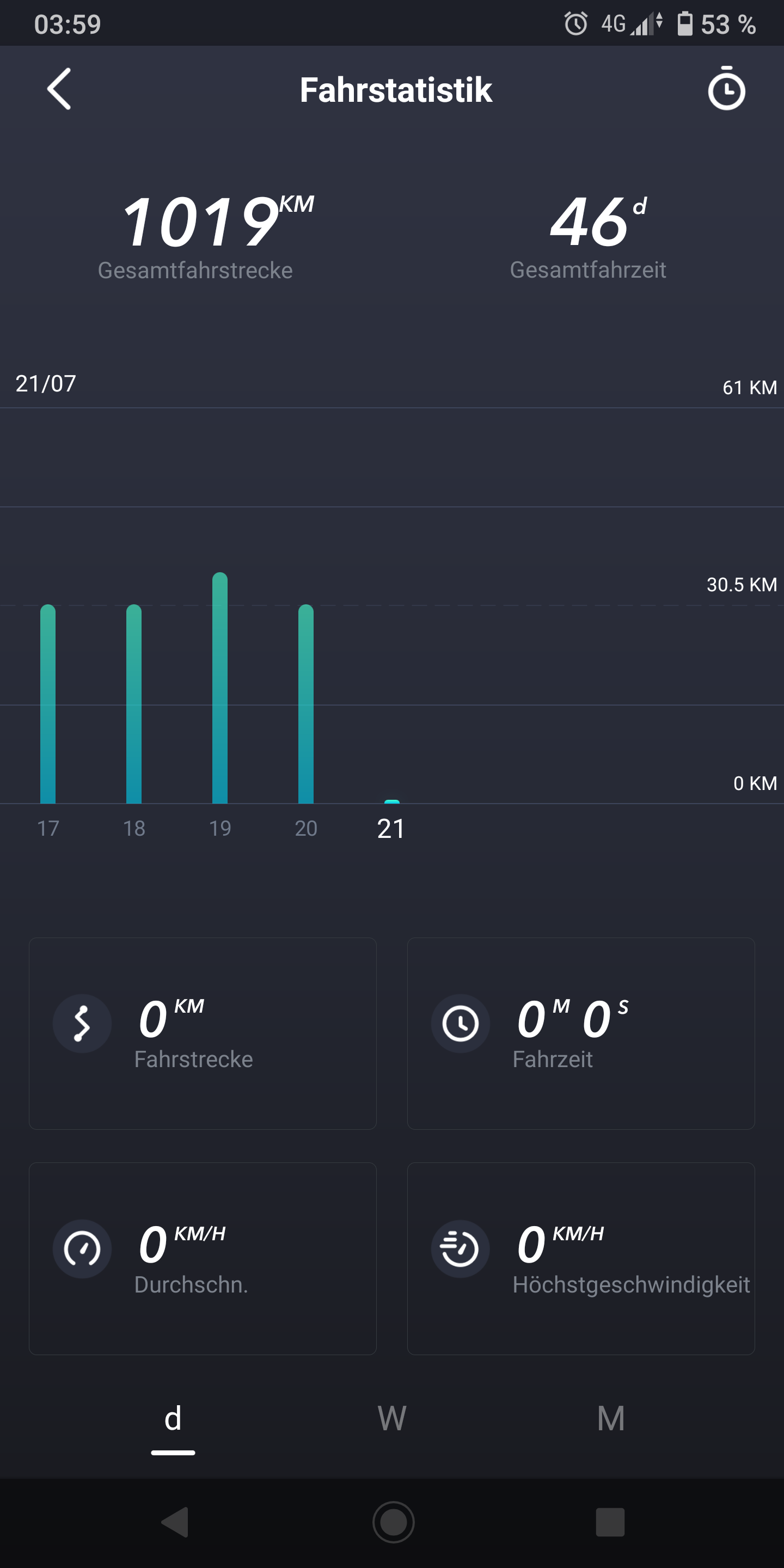Tap the back arrow icon

[59, 89]
